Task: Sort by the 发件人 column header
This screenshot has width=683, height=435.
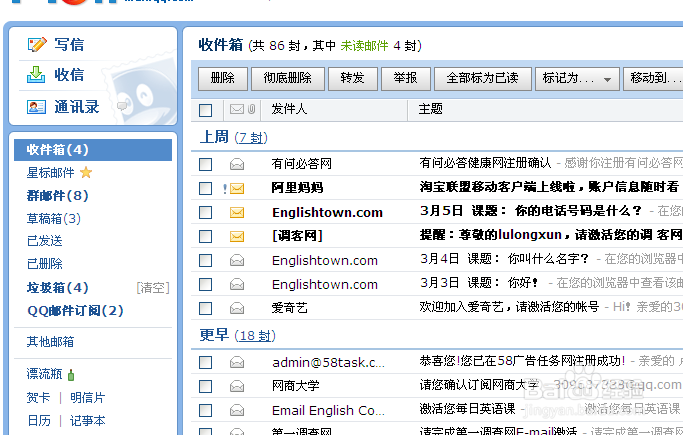Action: point(289,109)
